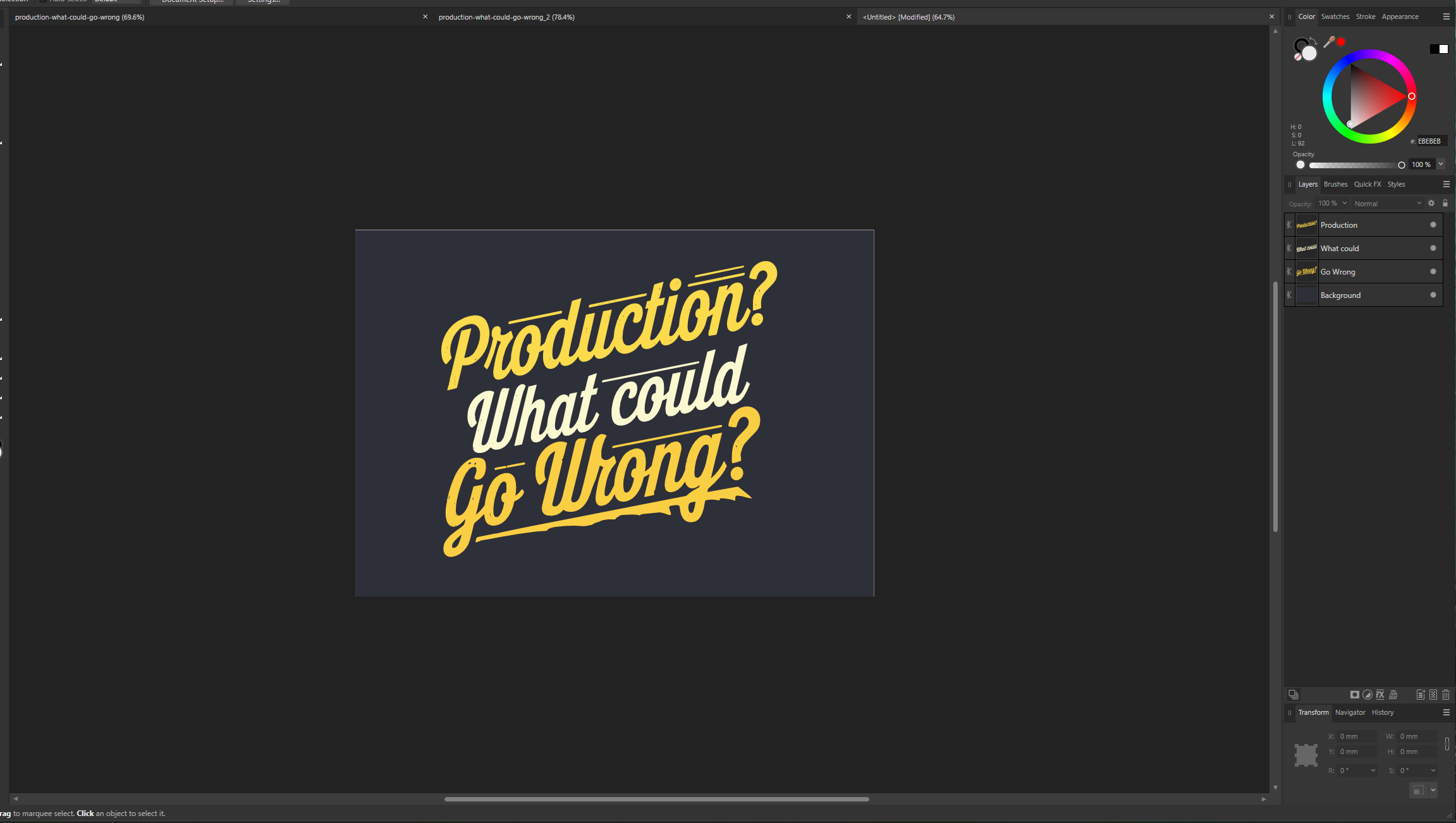Open the Layers panel options menu
1456x823 pixels.
(1447, 184)
